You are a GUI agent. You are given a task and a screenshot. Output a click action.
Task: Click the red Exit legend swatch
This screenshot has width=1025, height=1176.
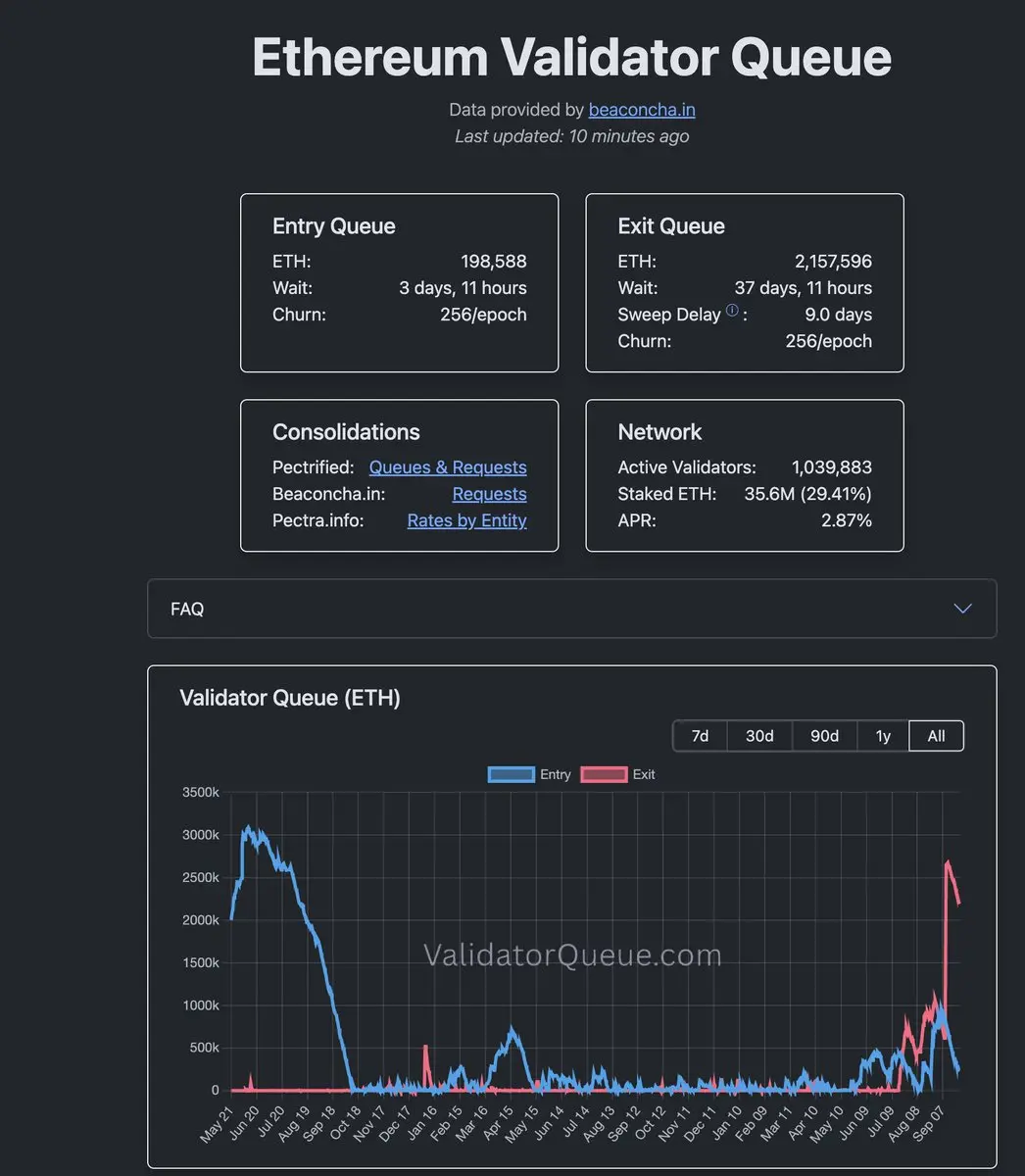click(604, 774)
